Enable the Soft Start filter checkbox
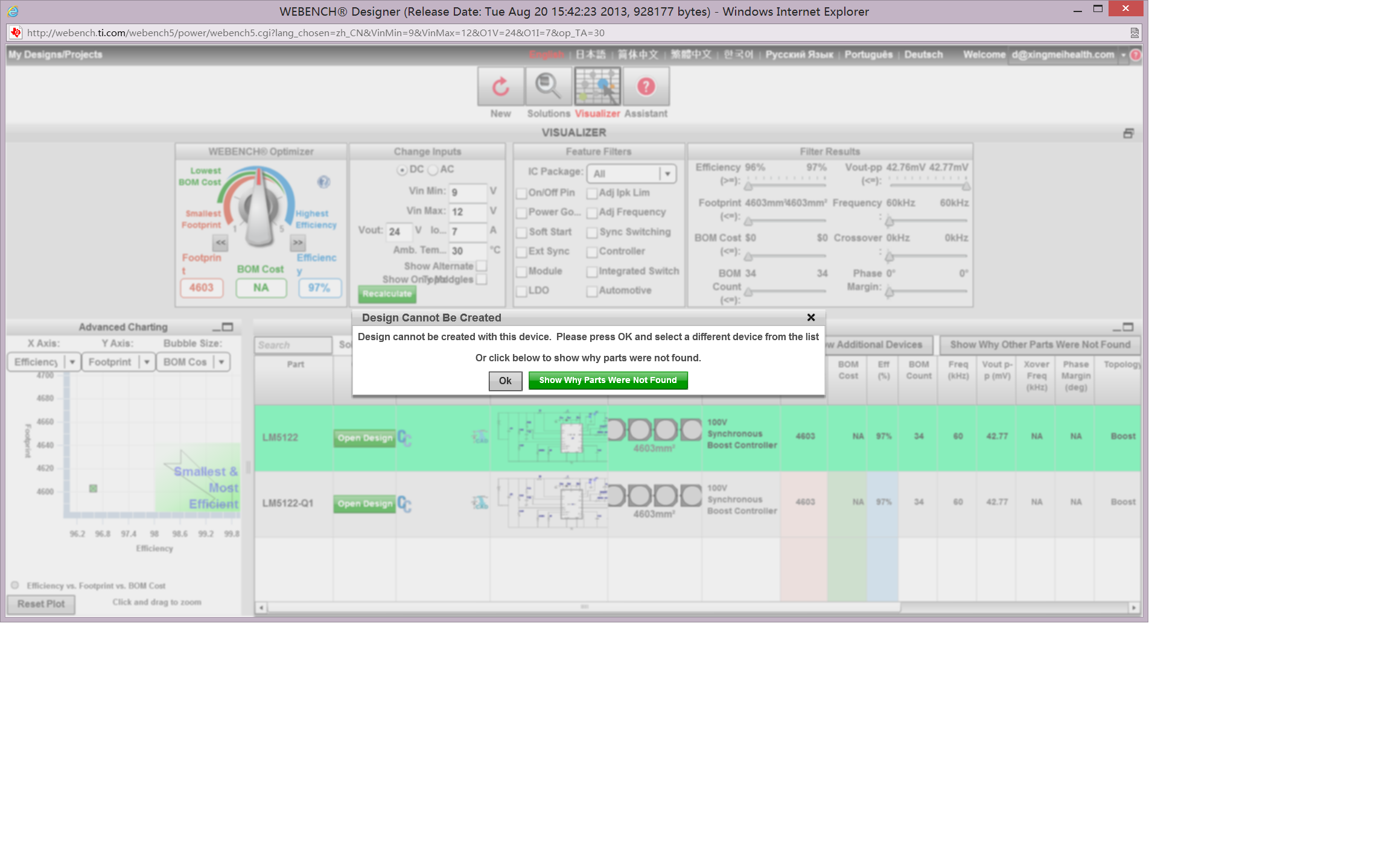 click(521, 233)
